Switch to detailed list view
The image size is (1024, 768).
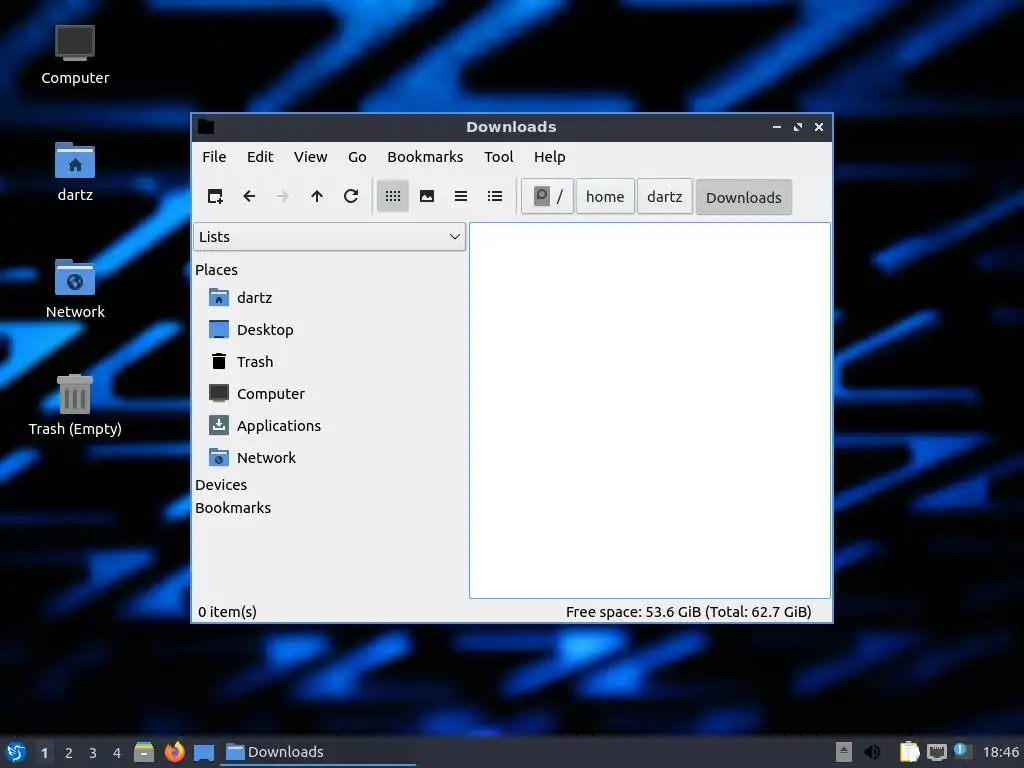494,197
